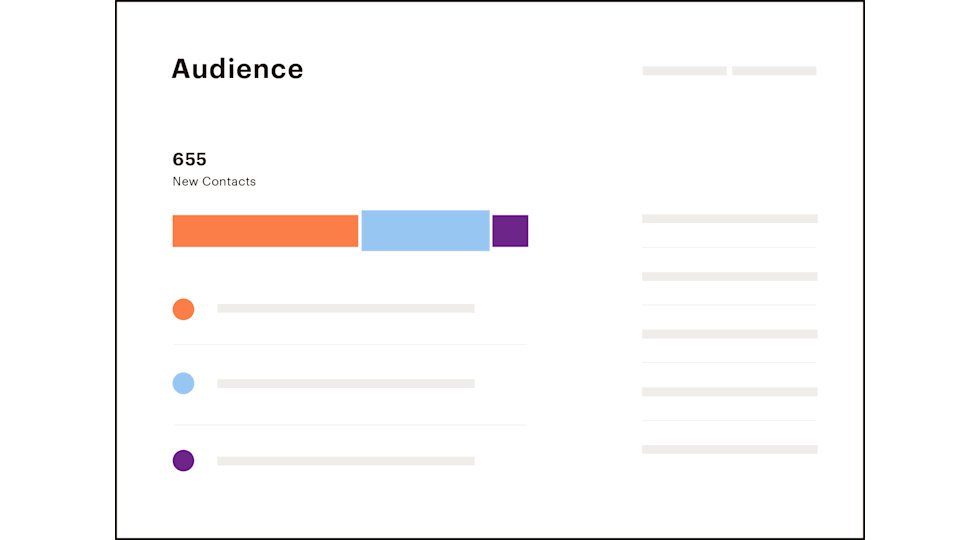The height and width of the screenshot is (540, 980).
Task: Select first row in right-side list
Action: (729, 219)
